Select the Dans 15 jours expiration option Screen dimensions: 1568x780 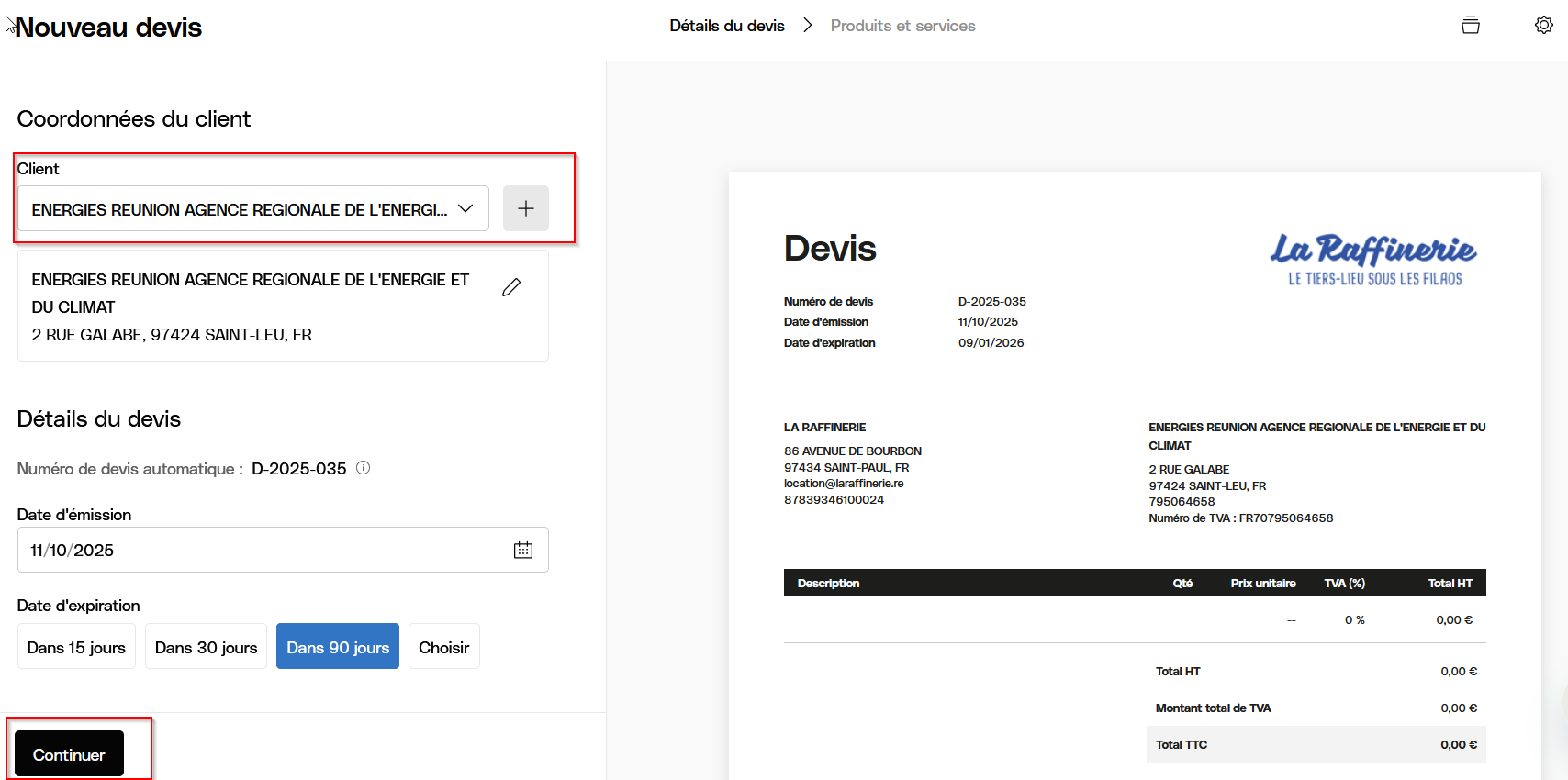click(x=76, y=647)
